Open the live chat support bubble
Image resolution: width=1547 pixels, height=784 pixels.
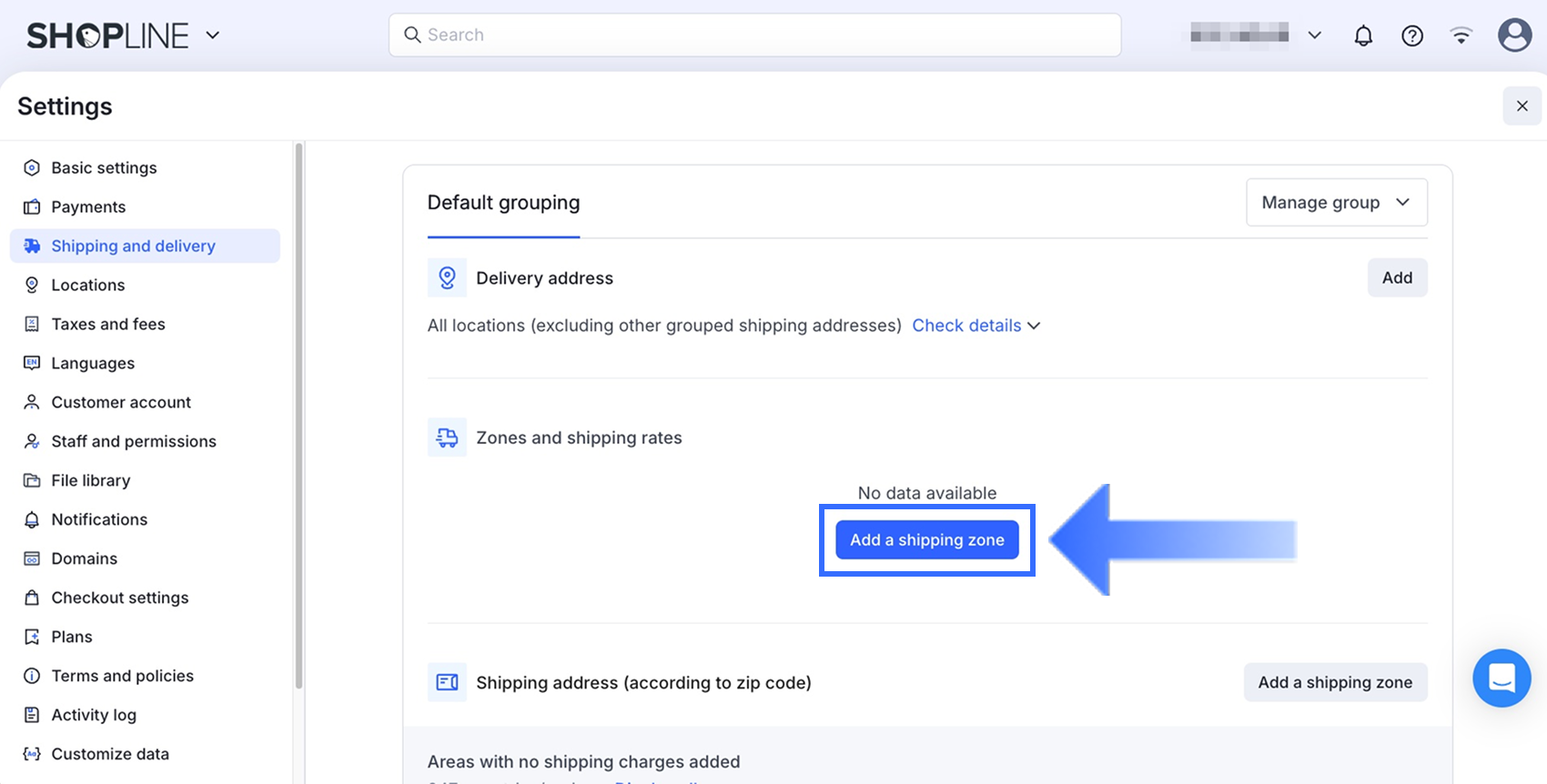tap(1501, 678)
